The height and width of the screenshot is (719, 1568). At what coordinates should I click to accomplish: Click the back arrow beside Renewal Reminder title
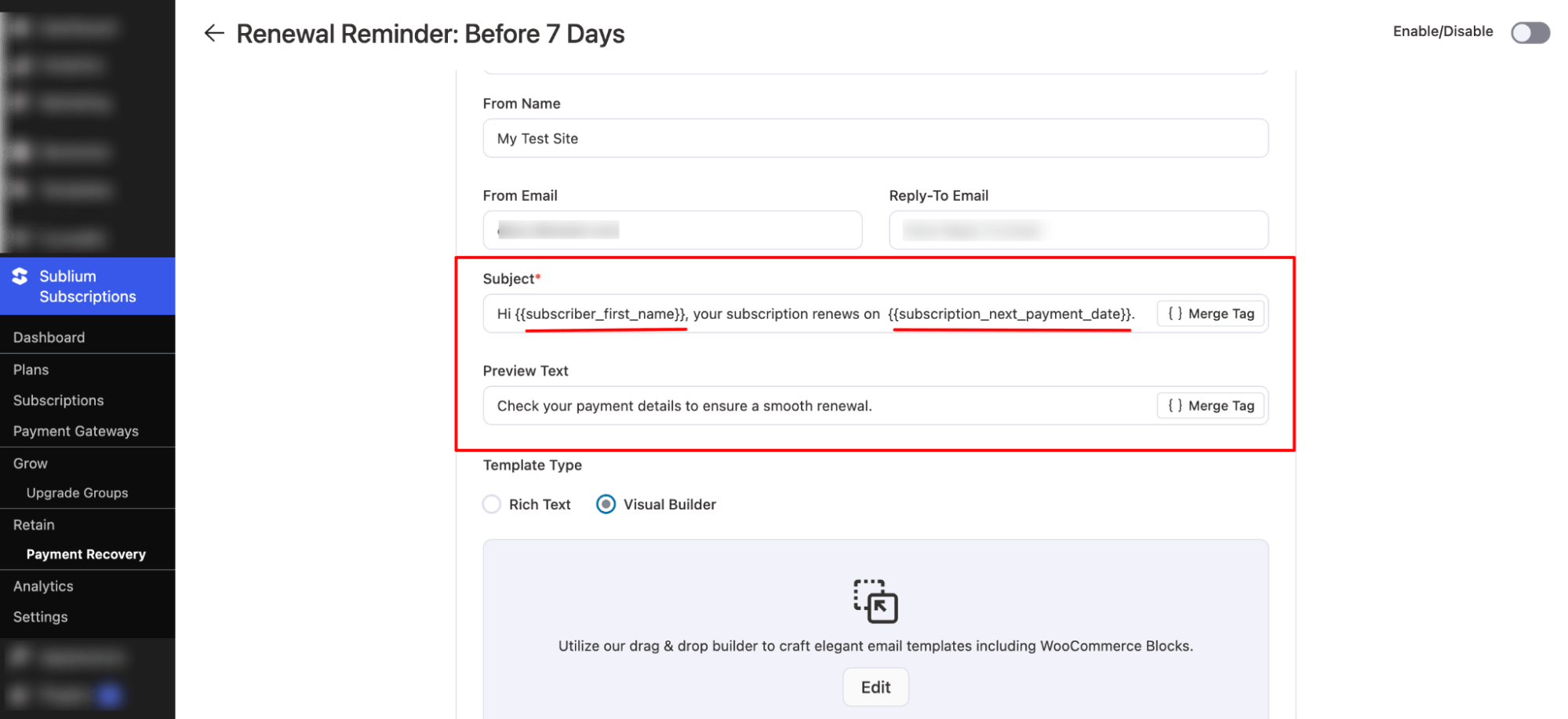tap(213, 33)
